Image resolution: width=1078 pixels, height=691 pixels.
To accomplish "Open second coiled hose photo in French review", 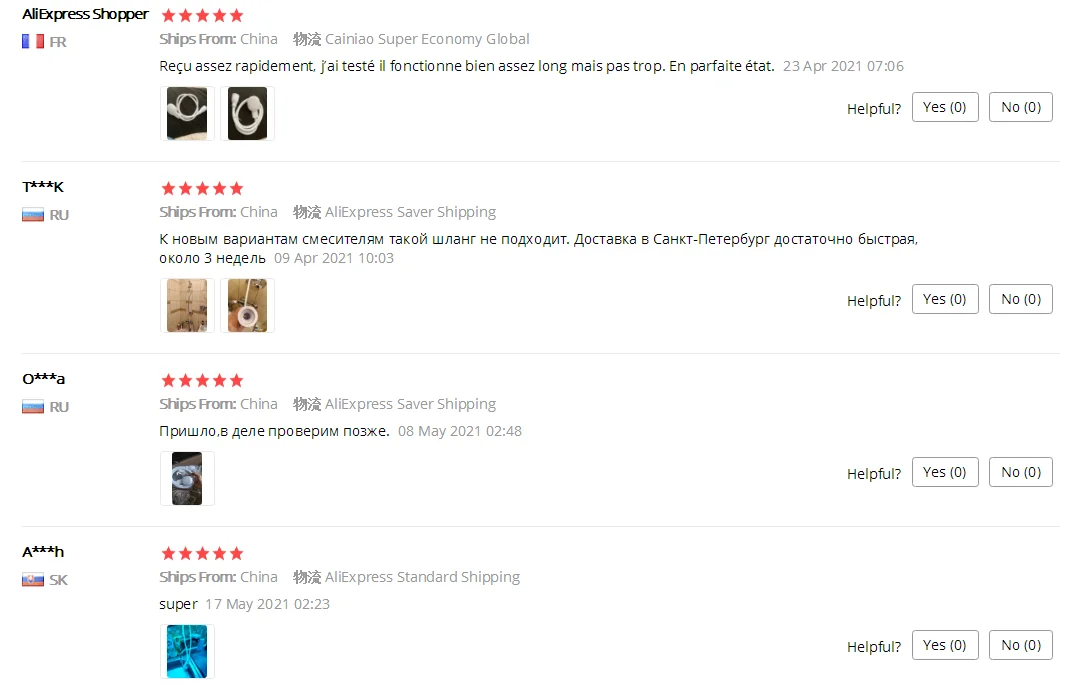I will 248,113.
